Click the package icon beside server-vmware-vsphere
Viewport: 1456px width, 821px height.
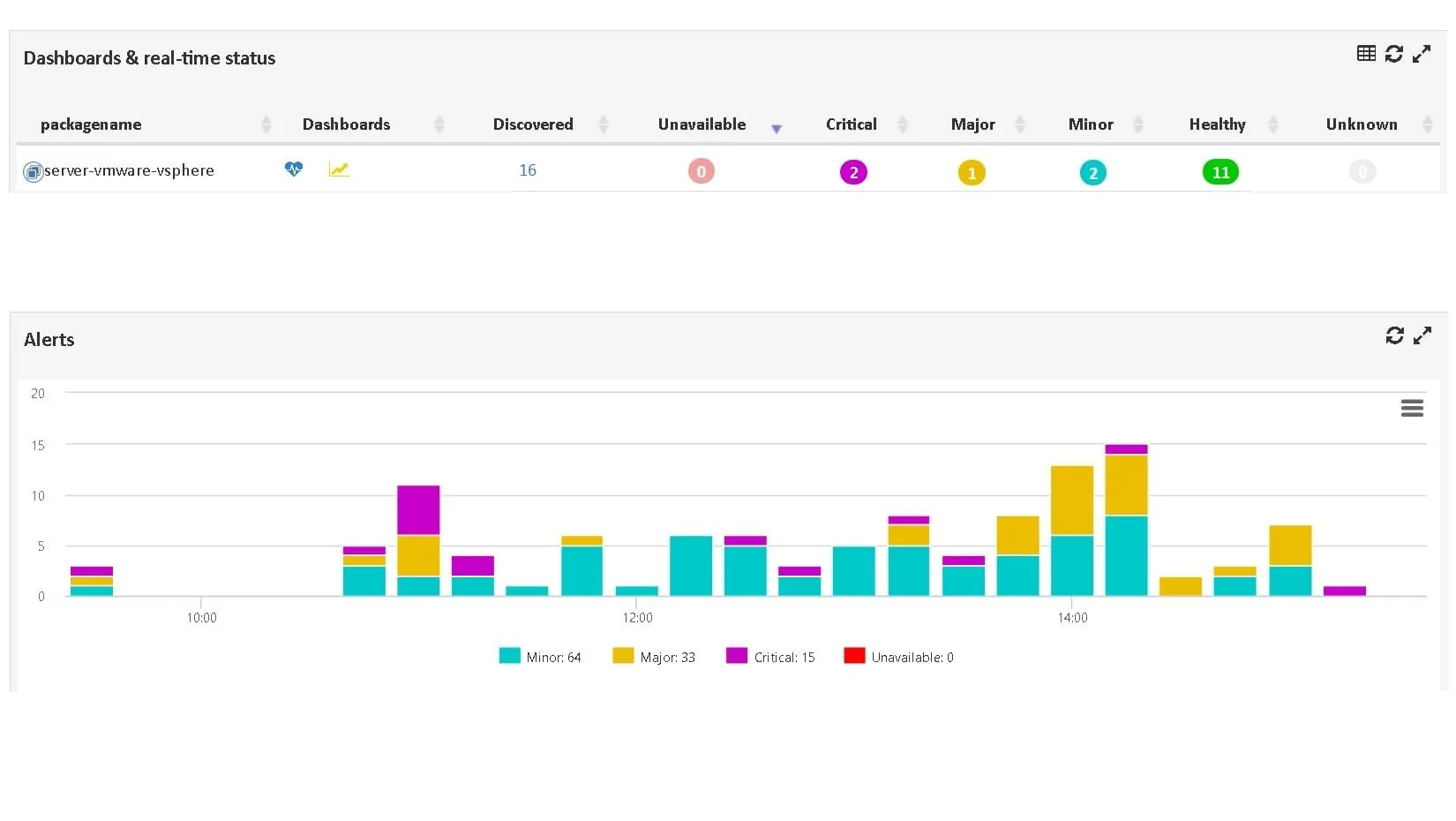(32, 170)
